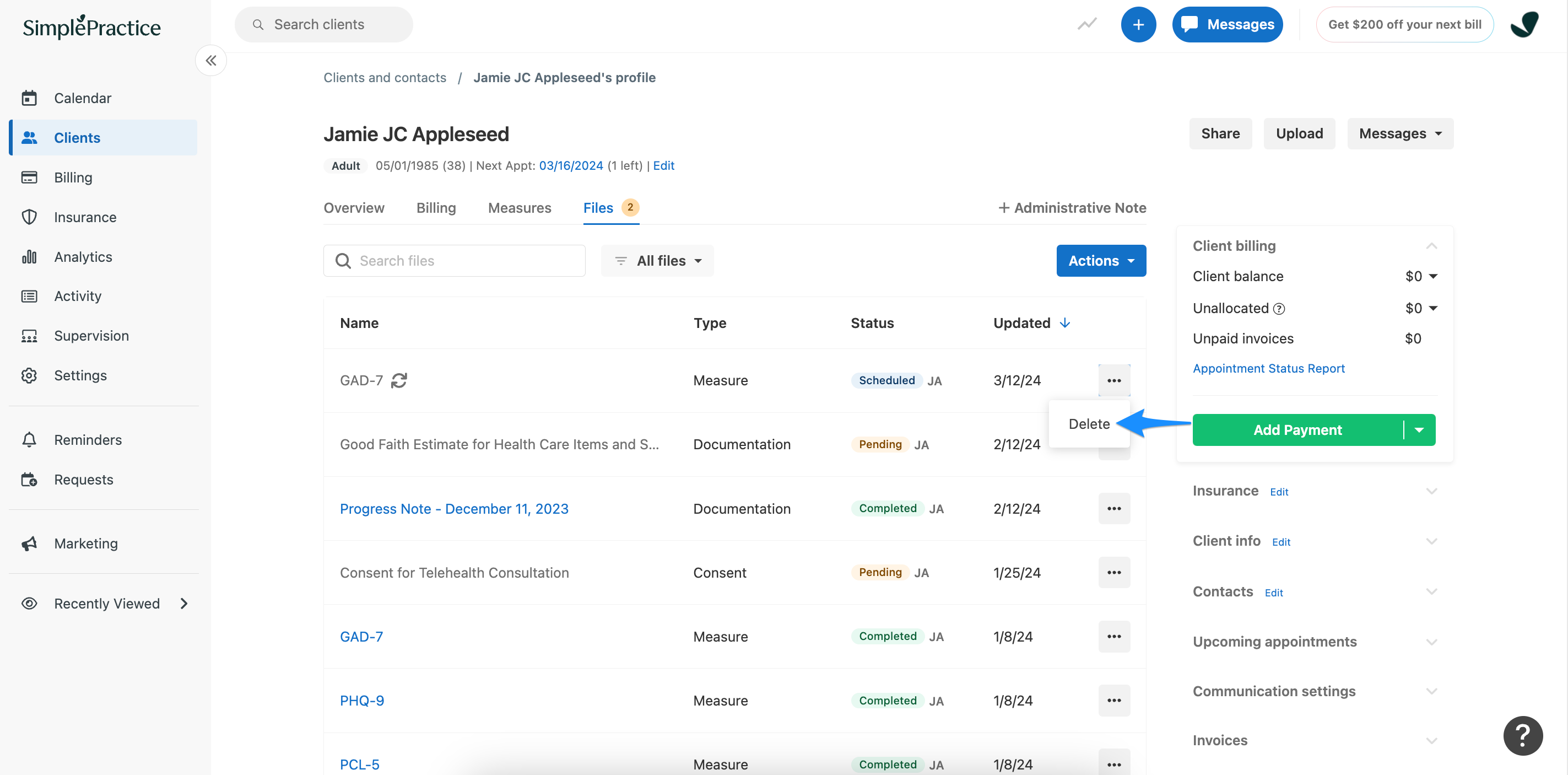
Task: Collapse the sidebar with the double-chevron button
Action: 210,60
